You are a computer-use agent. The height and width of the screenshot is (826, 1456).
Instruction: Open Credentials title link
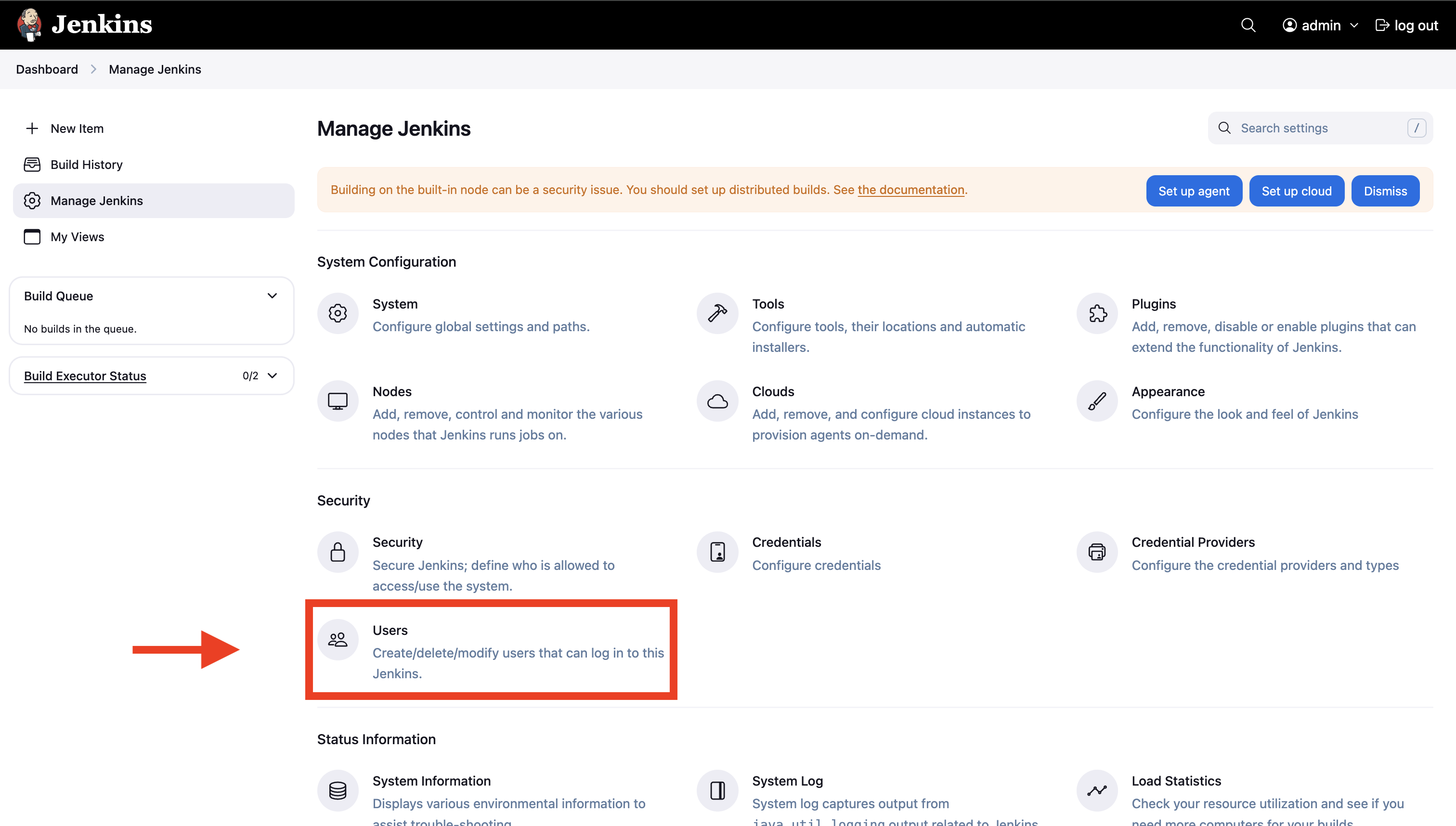point(786,542)
